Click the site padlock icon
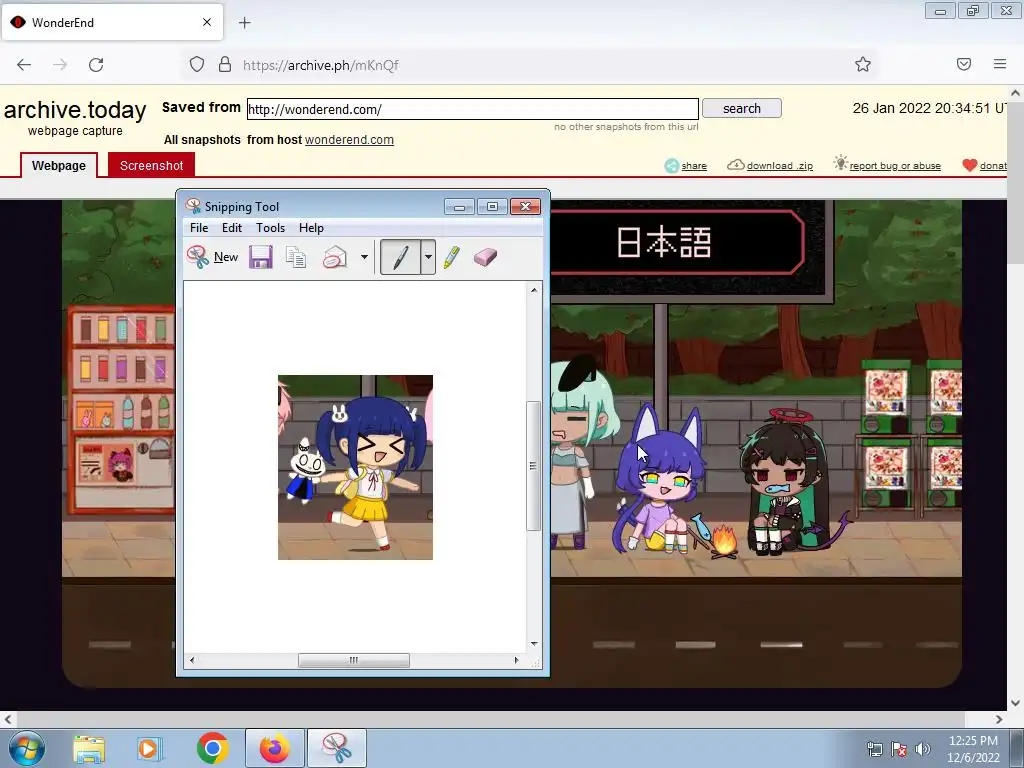The width and height of the screenshot is (1024, 768). coord(225,65)
